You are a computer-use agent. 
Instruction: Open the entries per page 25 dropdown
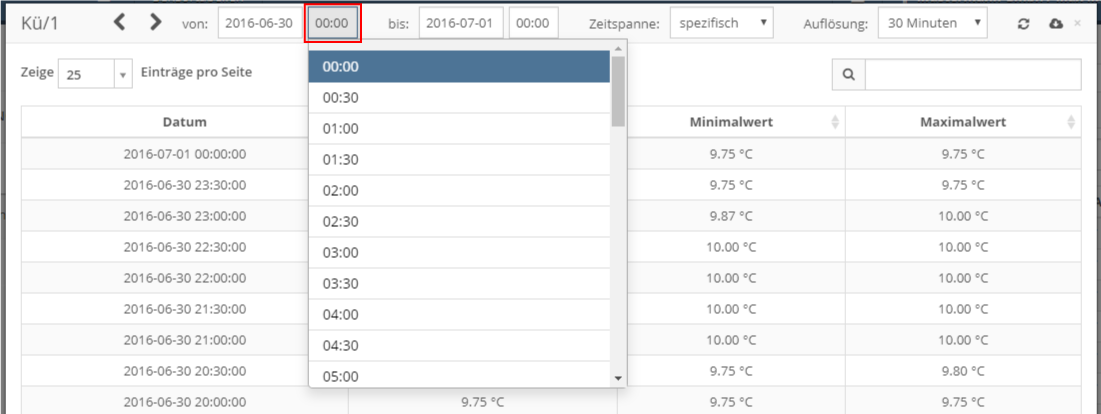click(95, 74)
